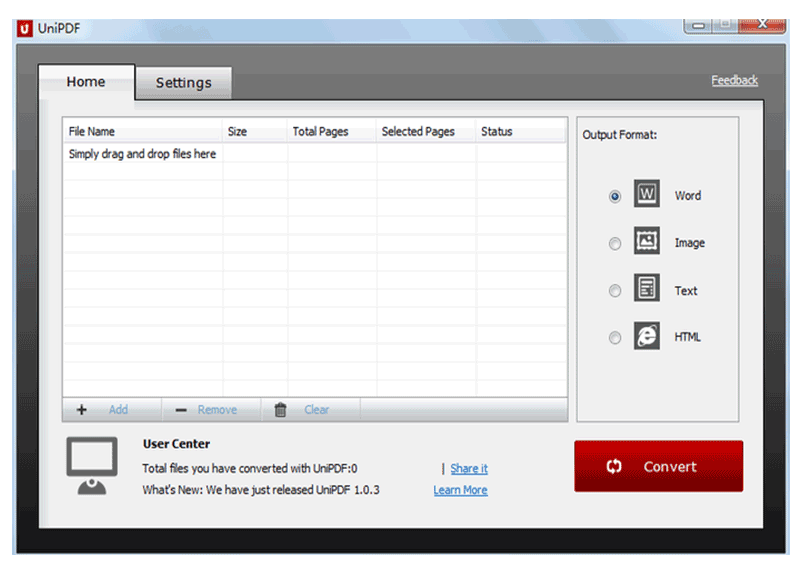Click the User Center monitor icon
800x569 pixels.
coord(92,465)
